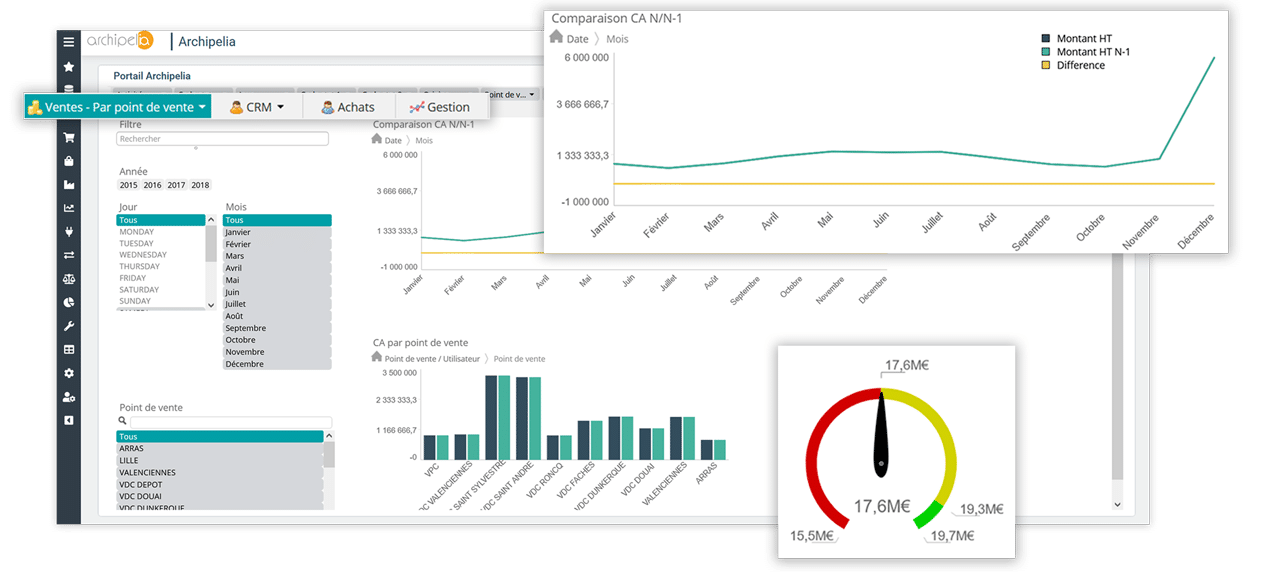This screenshot has height=572, width=1263.
Task: Open the Gestion menu
Action: pyautogui.click(x=440, y=107)
